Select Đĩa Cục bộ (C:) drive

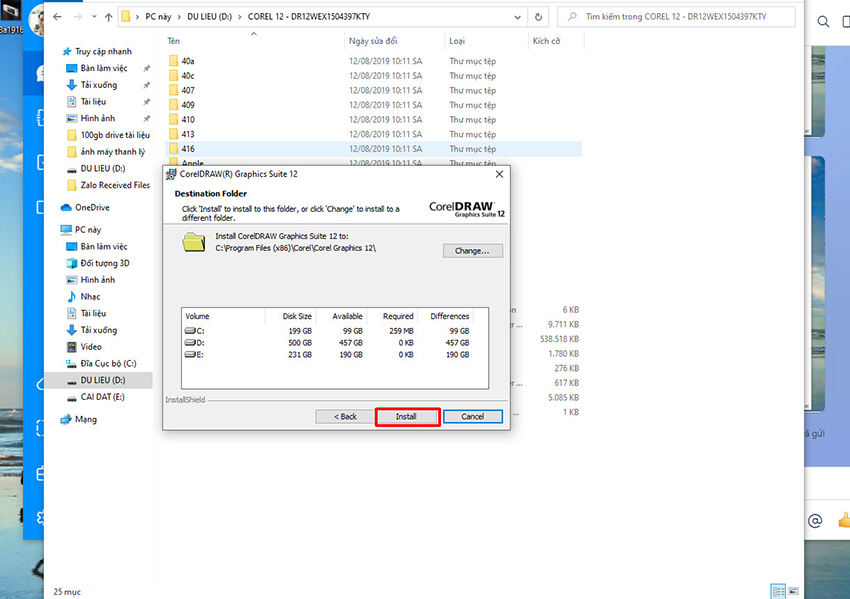click(x=108, y=363)
